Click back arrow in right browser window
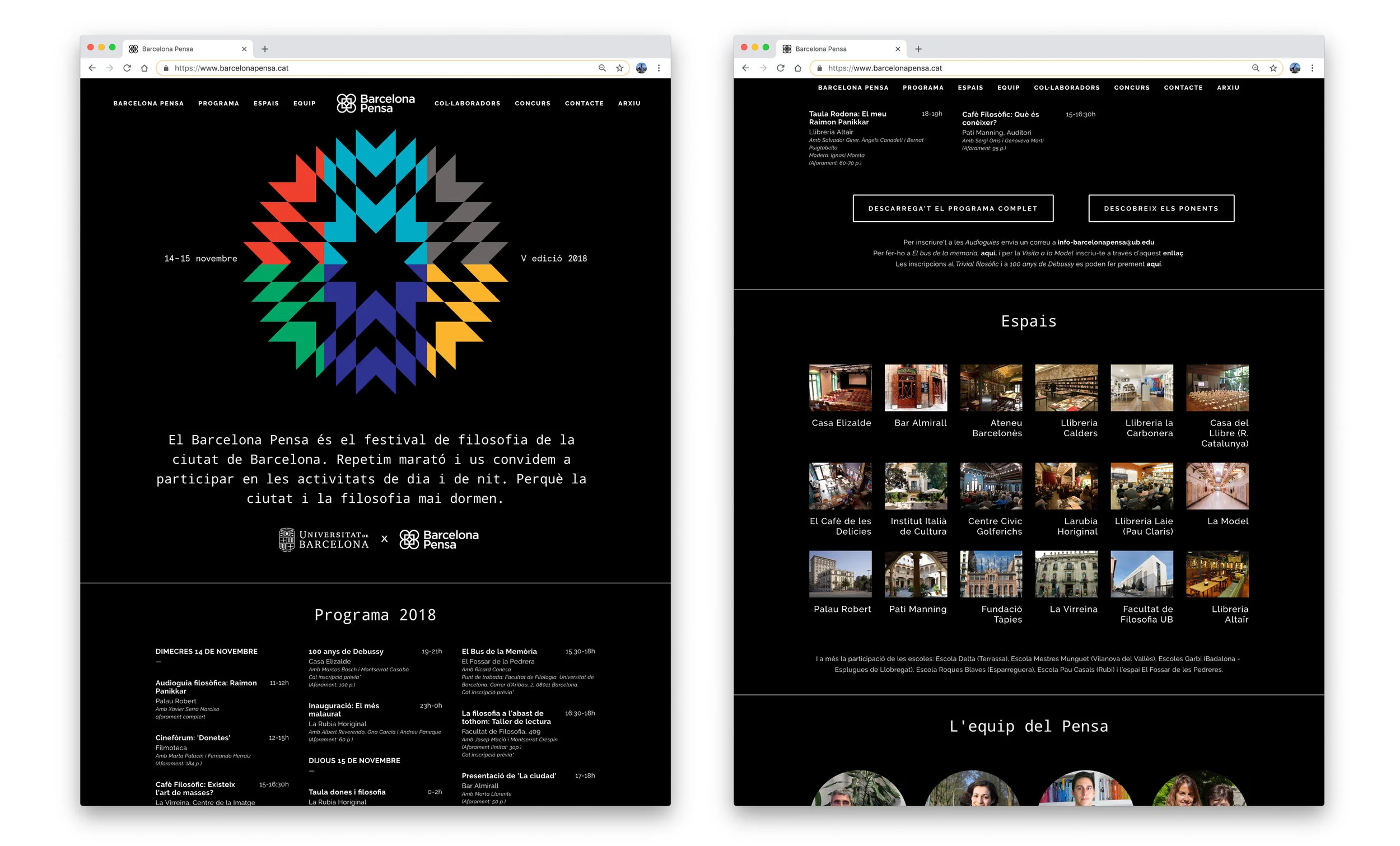 pos(745,68)
